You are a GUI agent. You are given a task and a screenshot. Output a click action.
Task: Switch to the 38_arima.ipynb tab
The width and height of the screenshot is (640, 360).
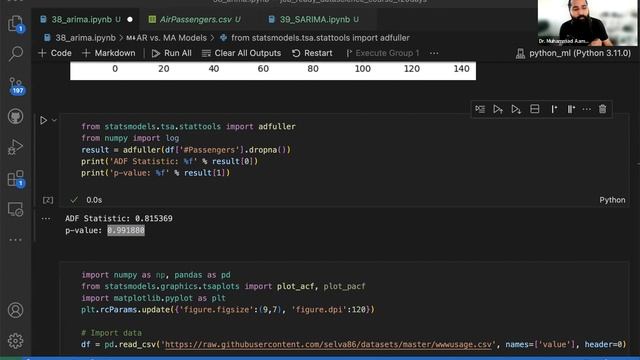81,19
